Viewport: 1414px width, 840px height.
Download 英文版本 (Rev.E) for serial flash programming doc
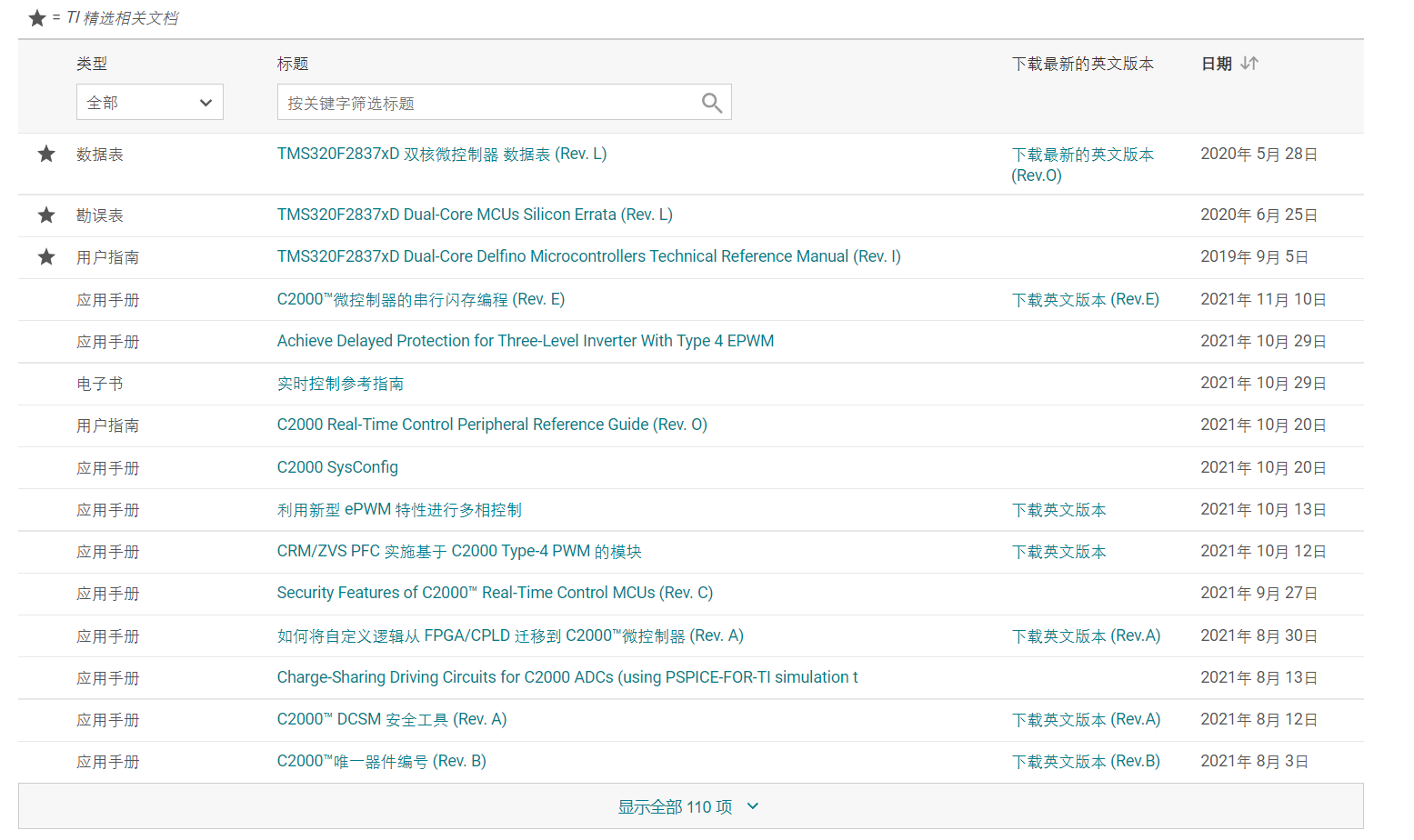(1084, 299)
